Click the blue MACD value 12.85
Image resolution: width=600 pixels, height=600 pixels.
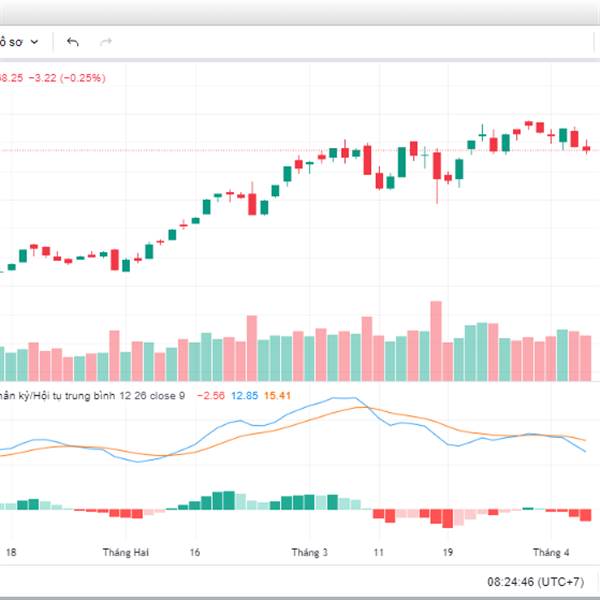click(x=245, y=396)
